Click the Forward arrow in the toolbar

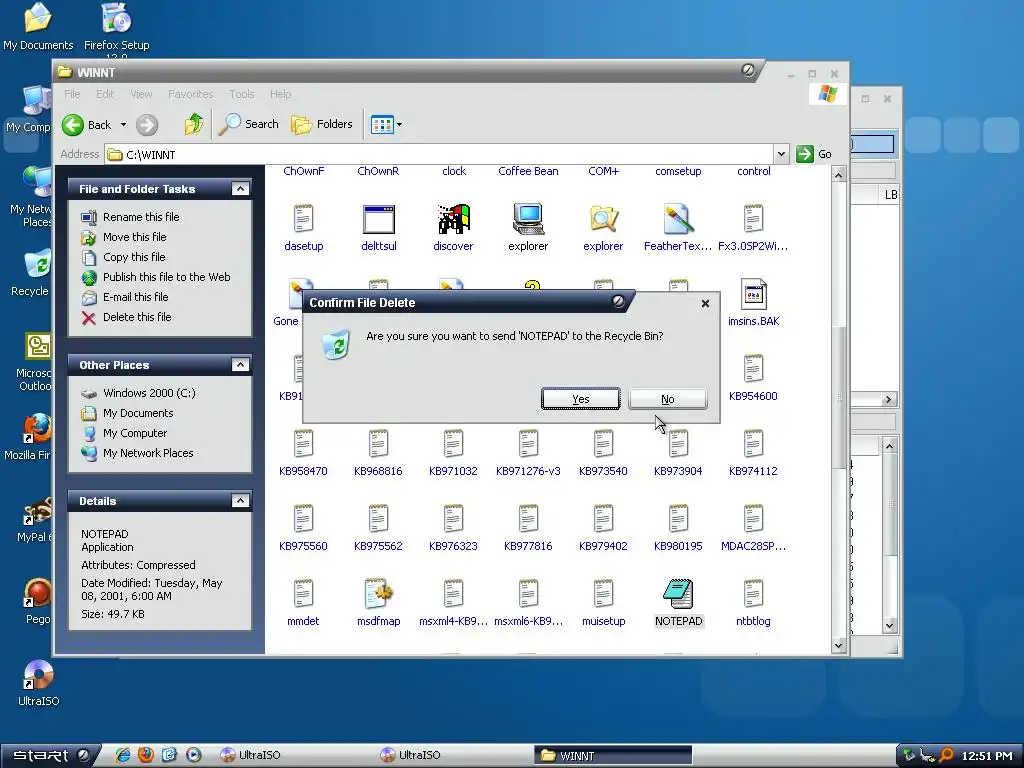[x=147, y=125]
